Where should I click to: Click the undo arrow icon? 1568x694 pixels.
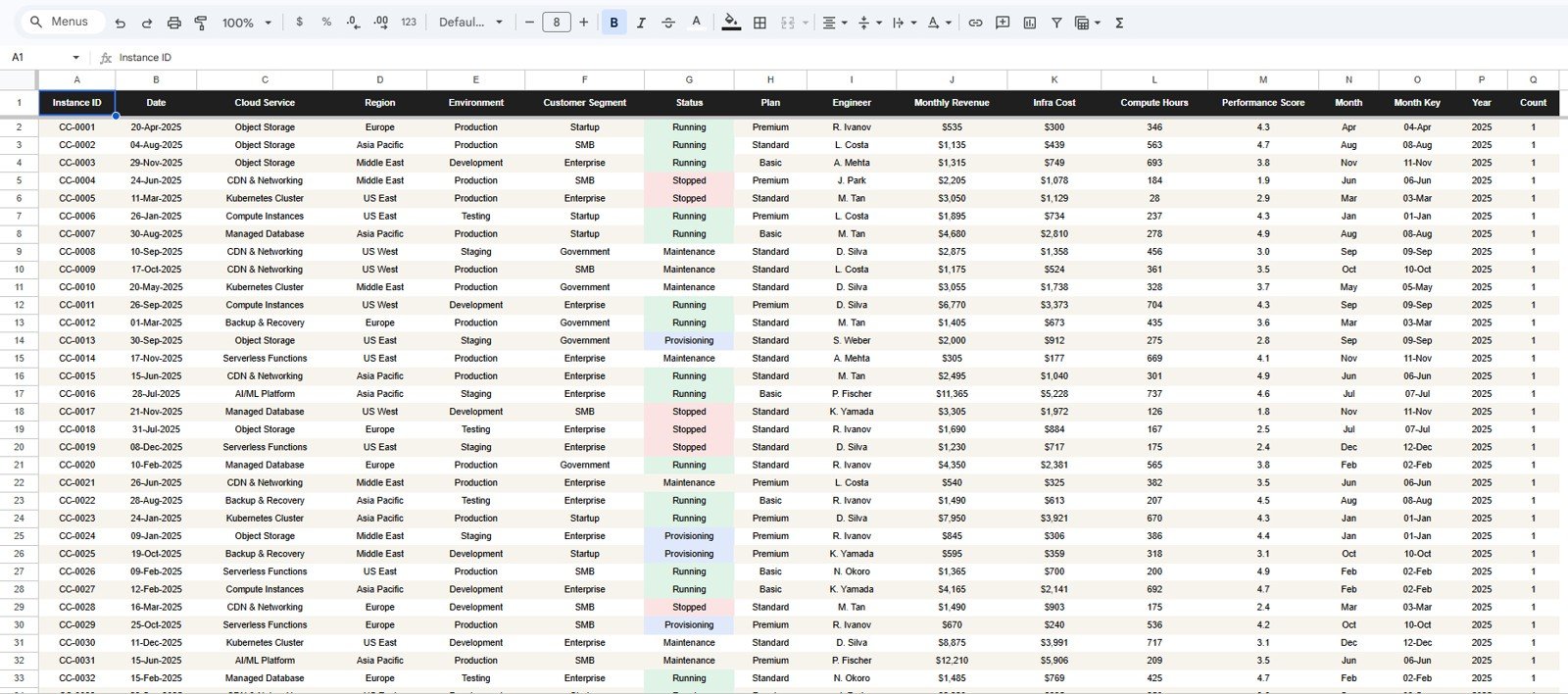[120, 23]
